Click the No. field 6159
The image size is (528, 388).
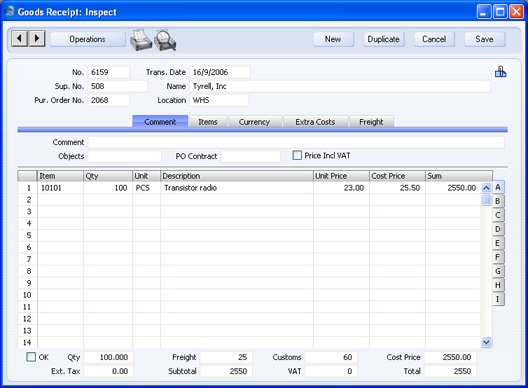click(x=109, y=72)
